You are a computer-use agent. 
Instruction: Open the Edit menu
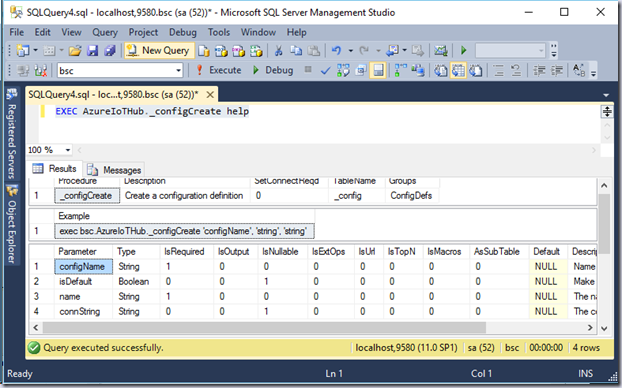42,32
